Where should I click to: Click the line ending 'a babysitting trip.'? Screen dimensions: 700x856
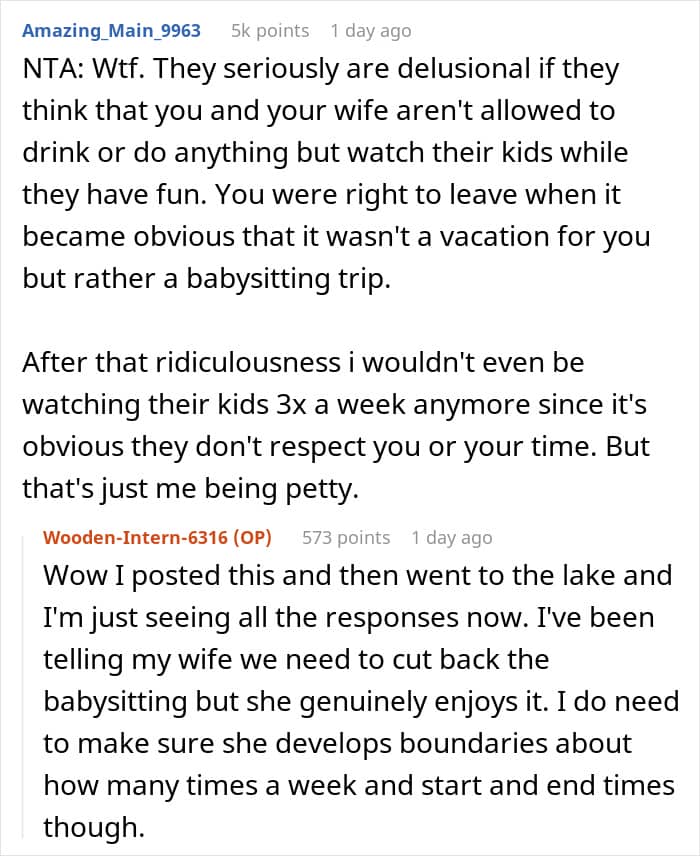click(206, 278)
